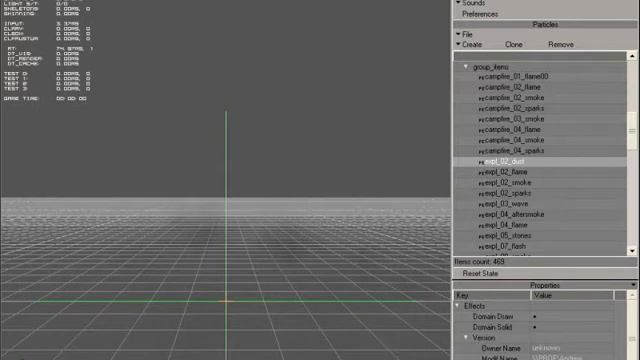Collapse the group_items tree node
The image size is (640, 360).
(466, 67)
